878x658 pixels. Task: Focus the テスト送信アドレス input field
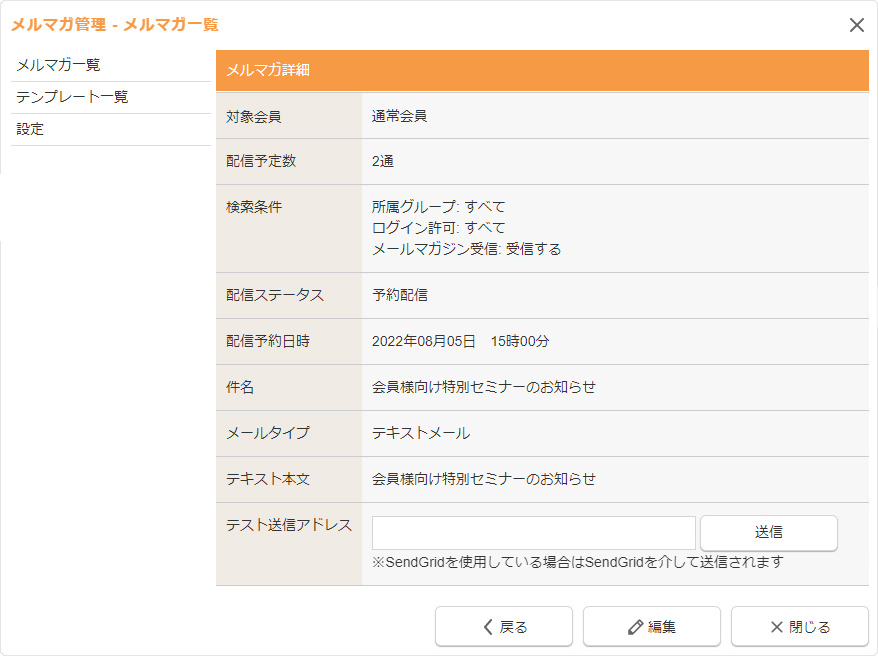533,533
